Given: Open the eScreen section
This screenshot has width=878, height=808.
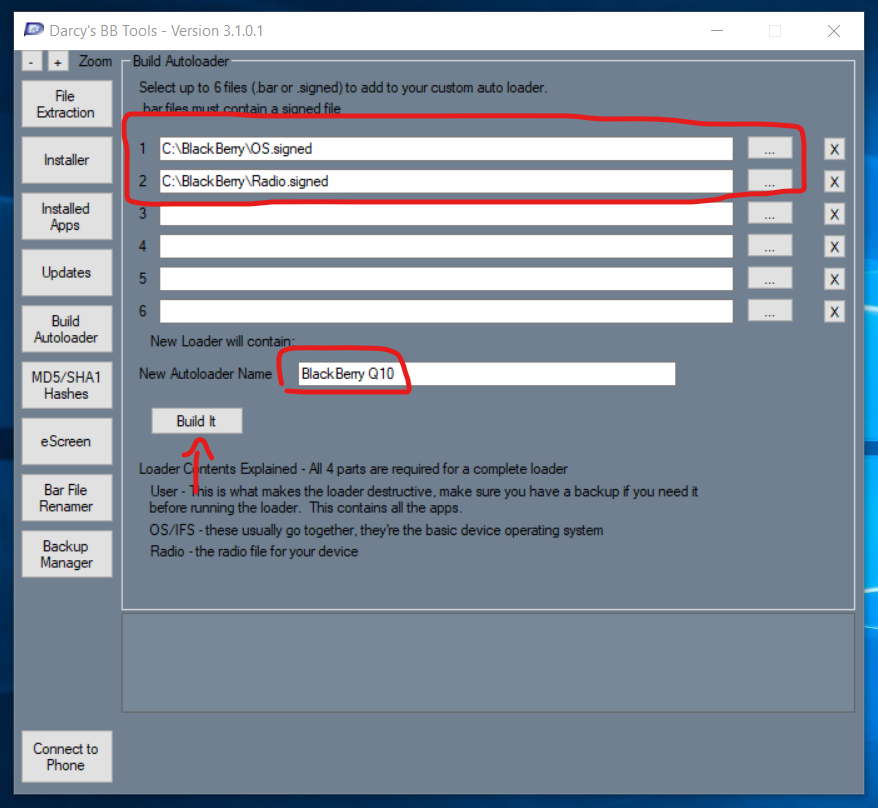Looking at the screenshot, I should [x=67, y=441].
